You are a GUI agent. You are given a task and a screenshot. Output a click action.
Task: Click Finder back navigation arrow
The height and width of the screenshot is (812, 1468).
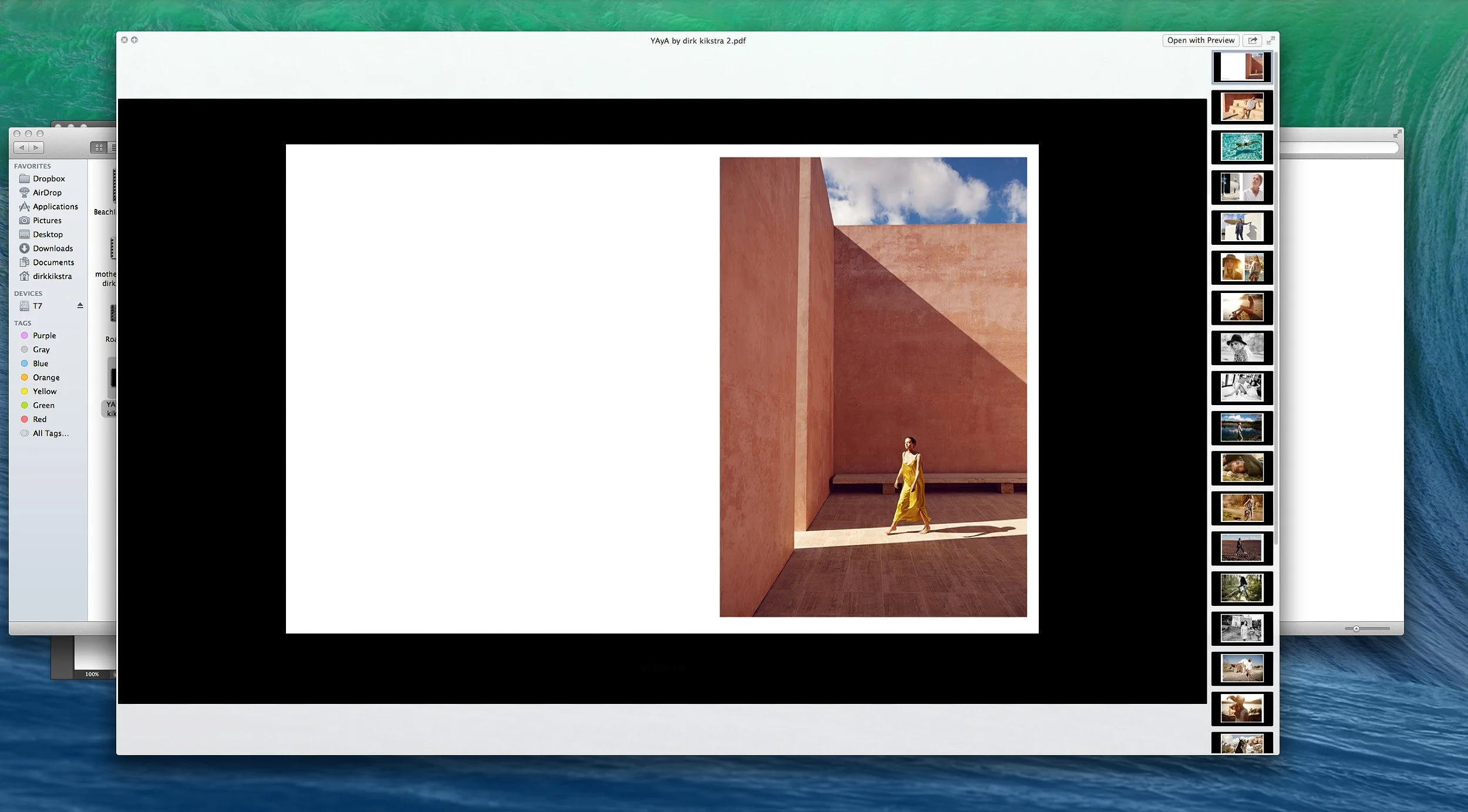coord(21,148)
